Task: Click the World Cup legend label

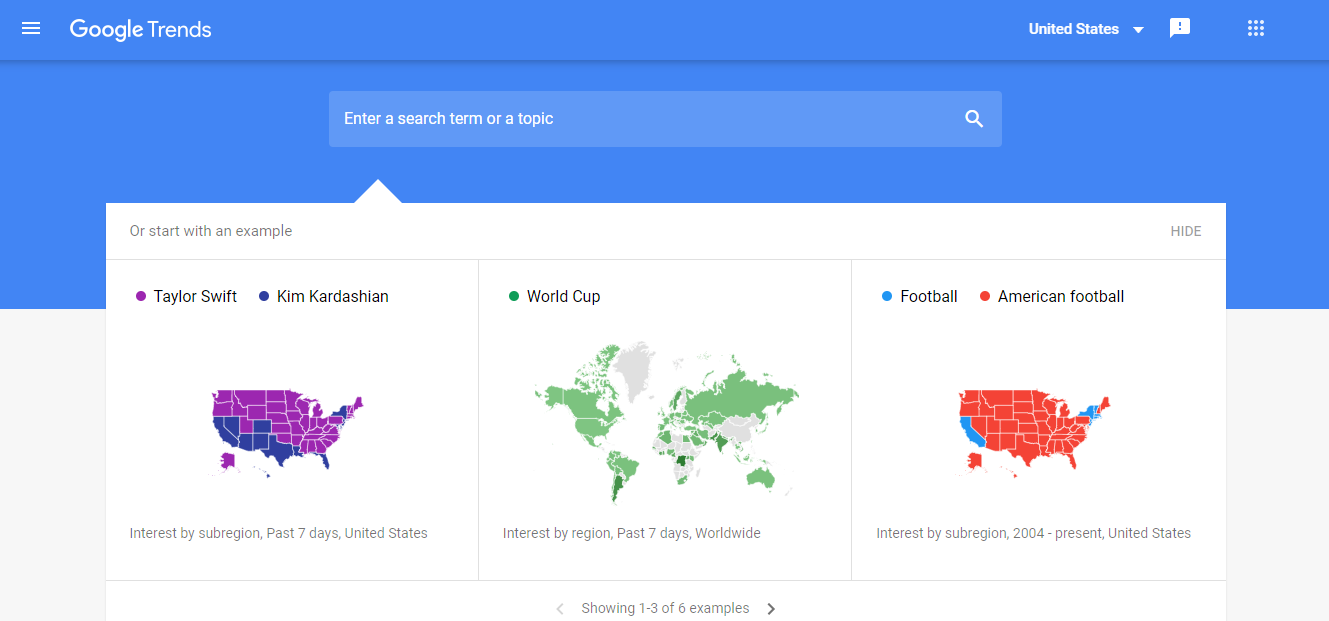Action: [x=564, y=296]
